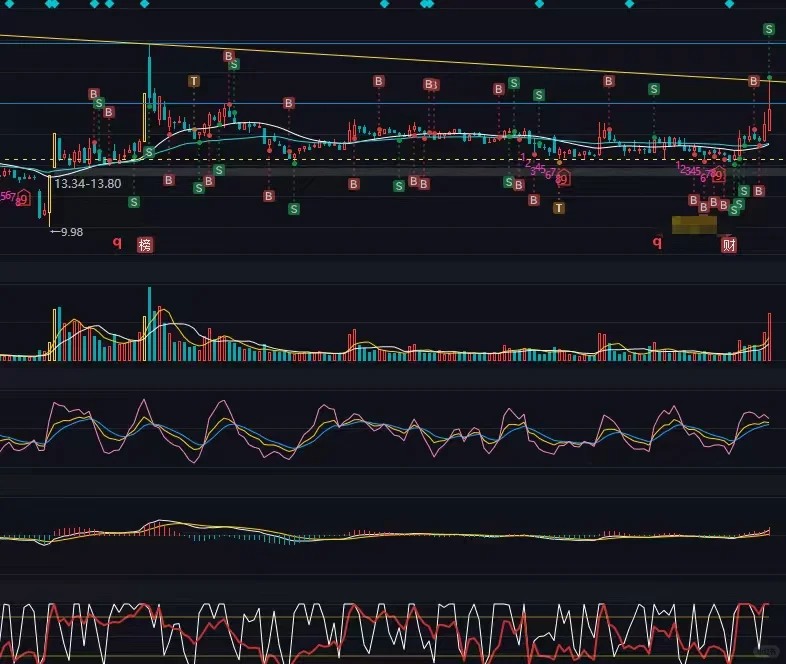
Task: Click the red q marker beside 榜
Action: click(117, 243)
